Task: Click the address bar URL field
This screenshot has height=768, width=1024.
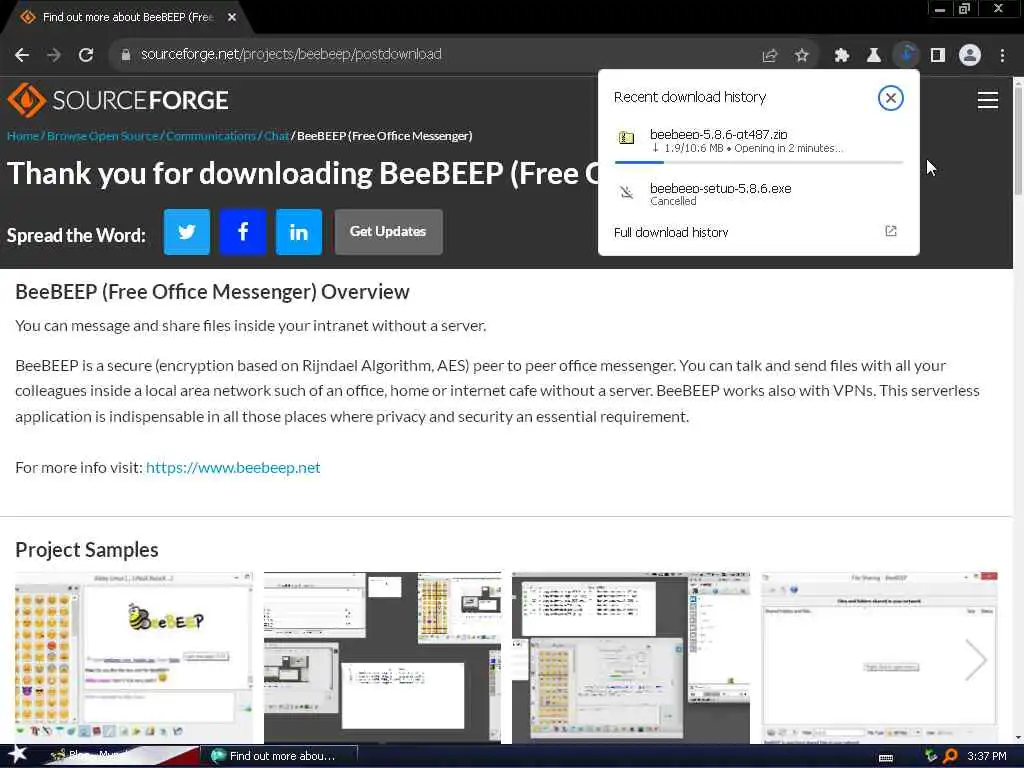Action: [431, 55]
